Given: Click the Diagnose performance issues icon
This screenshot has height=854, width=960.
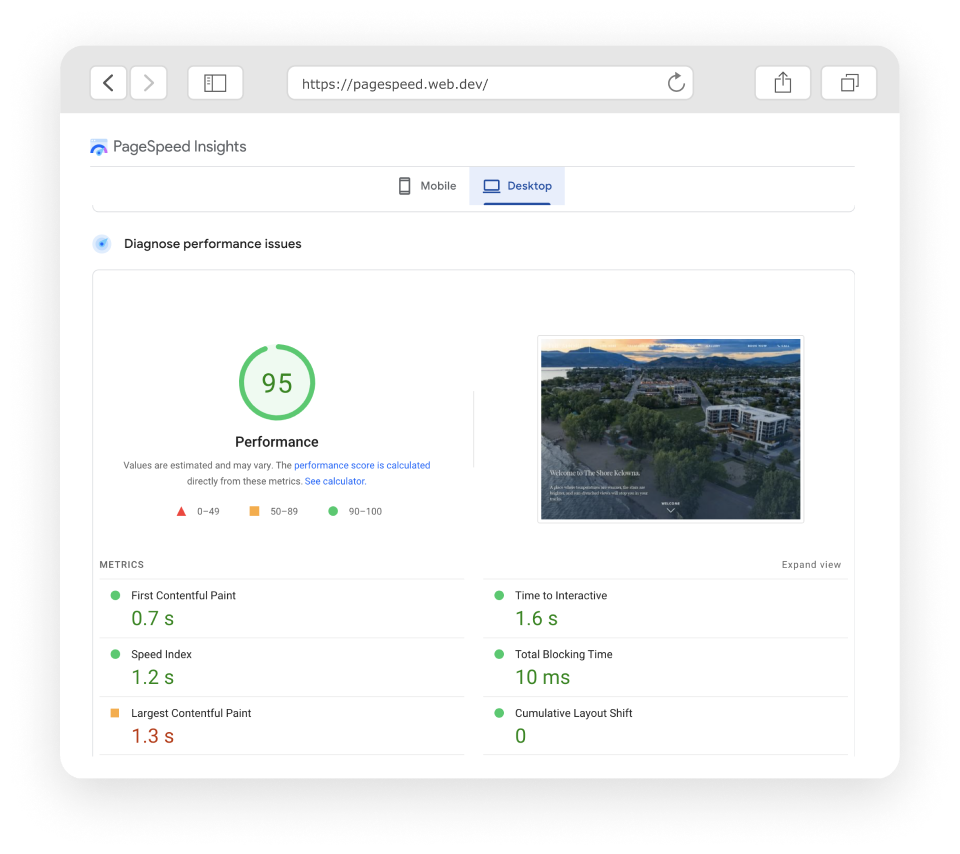Looking at the screenshot, I should pyautogui.click(x=101, y=244).
